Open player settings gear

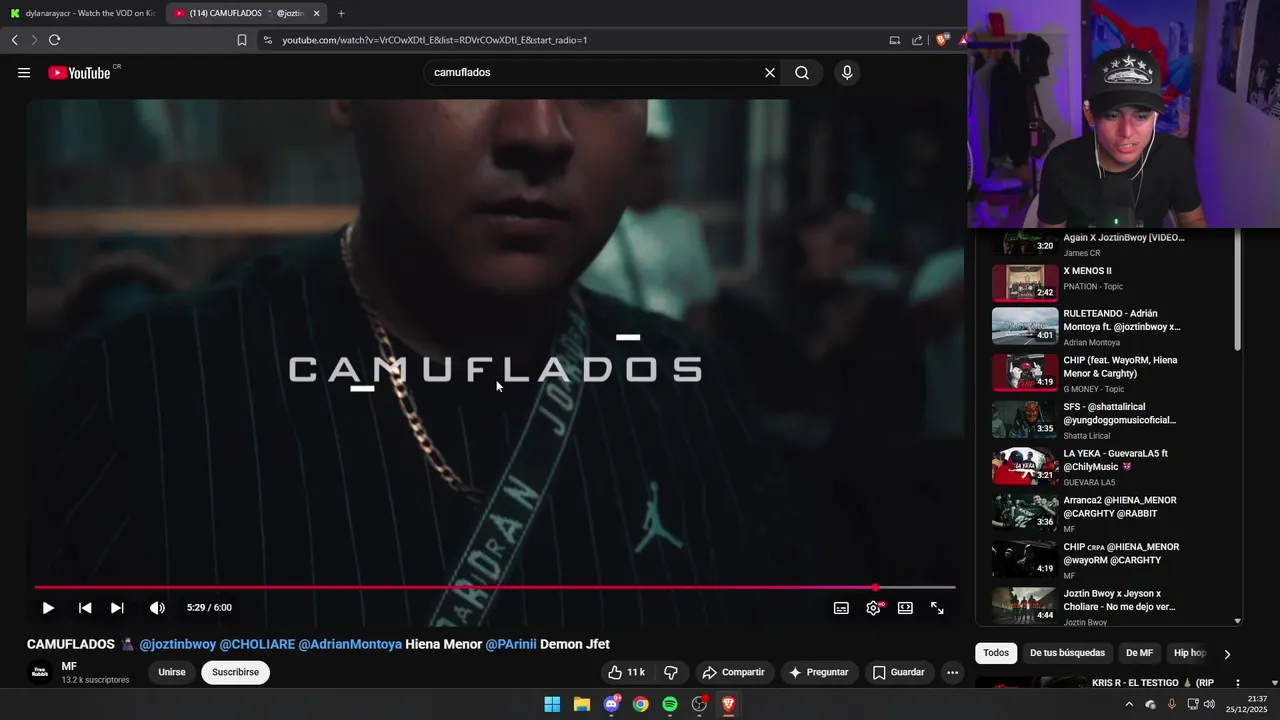(873, 608)
